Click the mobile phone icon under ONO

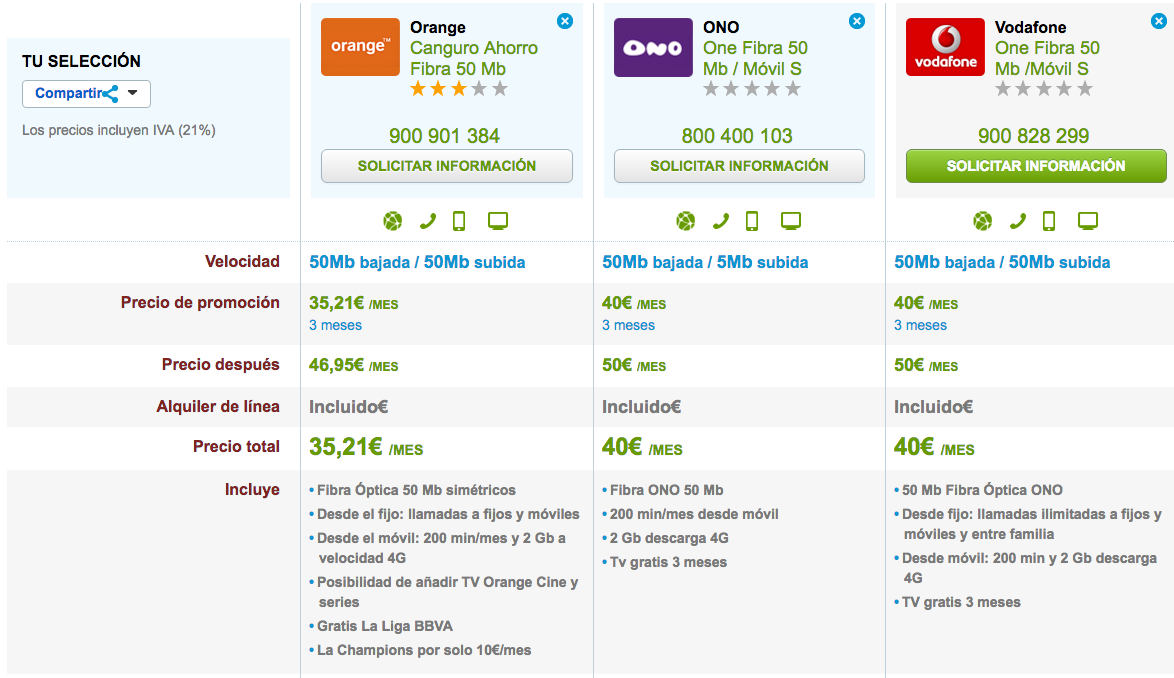point(752,221)
